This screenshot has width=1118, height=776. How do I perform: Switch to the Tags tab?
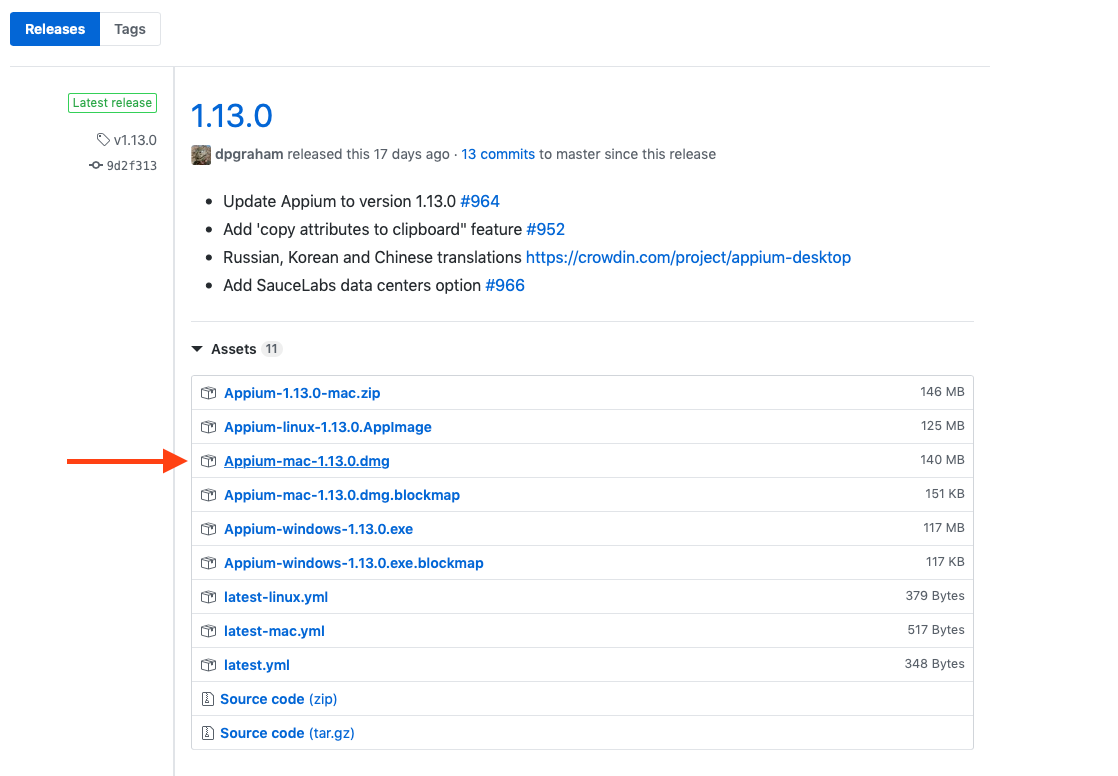click(130, 29)
